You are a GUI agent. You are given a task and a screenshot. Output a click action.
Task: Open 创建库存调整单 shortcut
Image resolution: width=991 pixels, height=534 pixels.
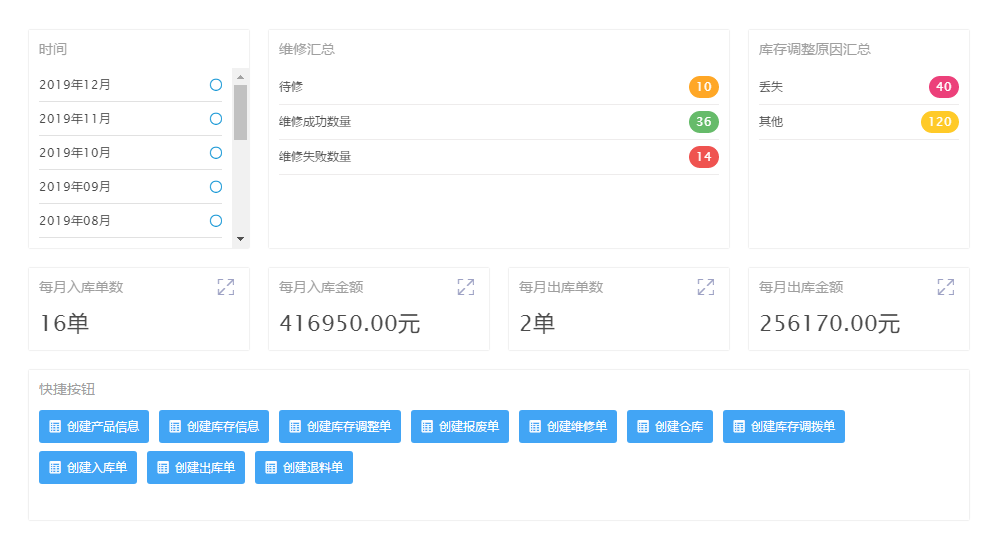tap(340, 427)
